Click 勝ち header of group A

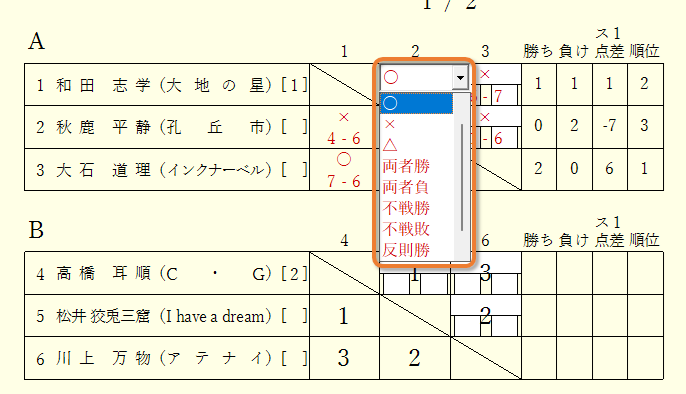click(539, 52)
